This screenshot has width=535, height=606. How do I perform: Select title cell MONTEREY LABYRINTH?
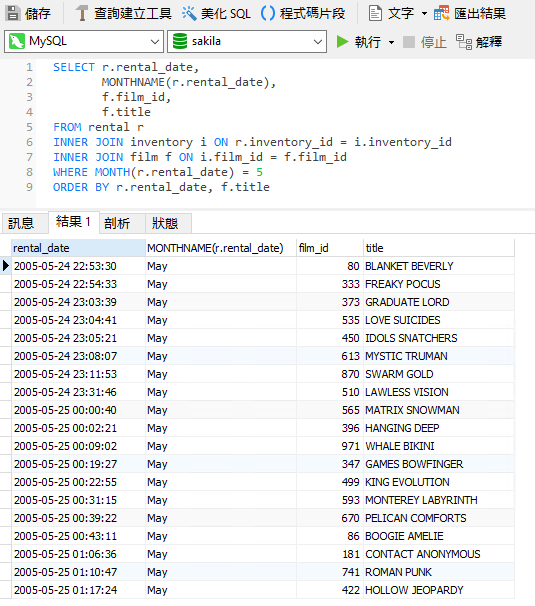coord(439,500)
